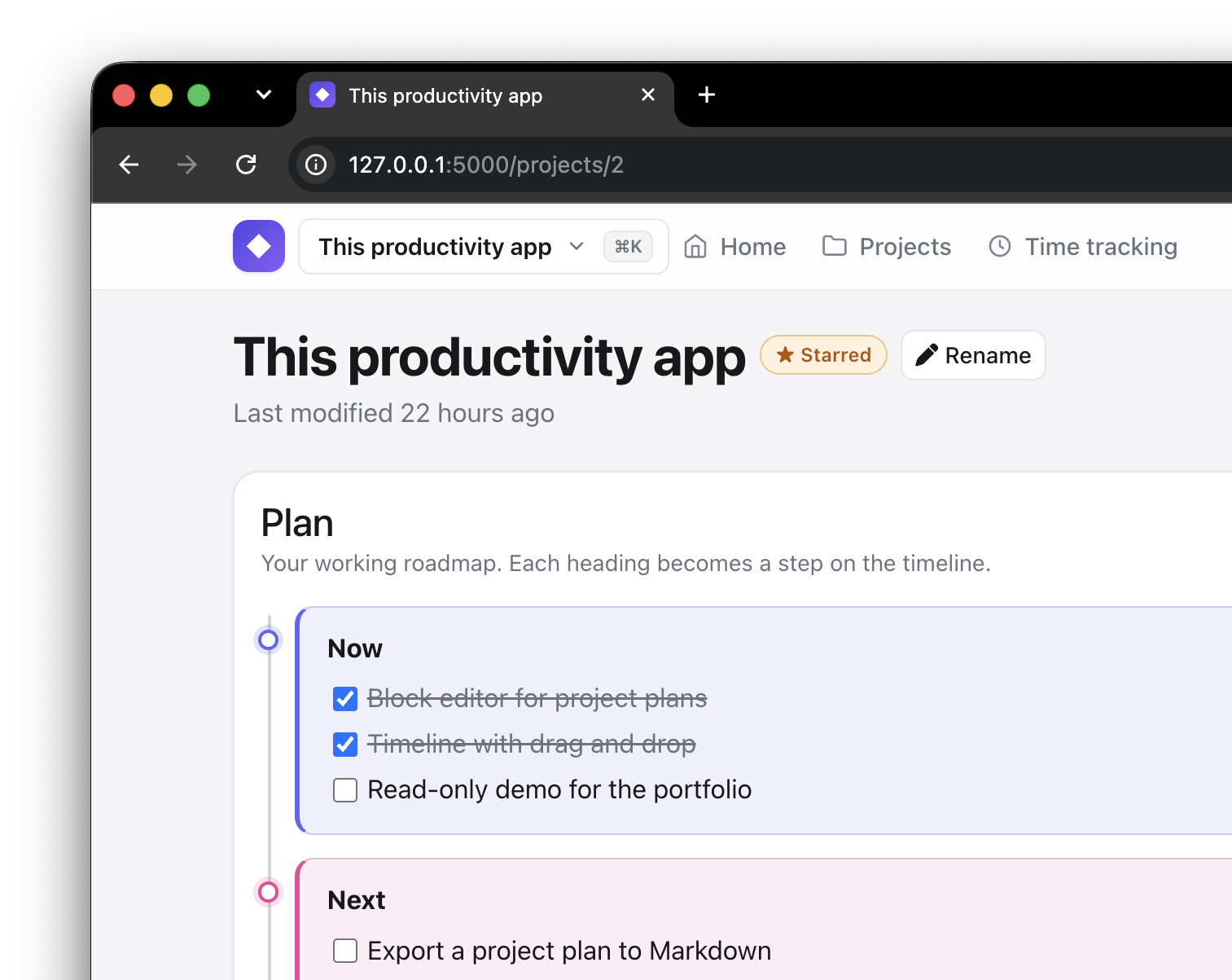Click the Home house icon

695,246
